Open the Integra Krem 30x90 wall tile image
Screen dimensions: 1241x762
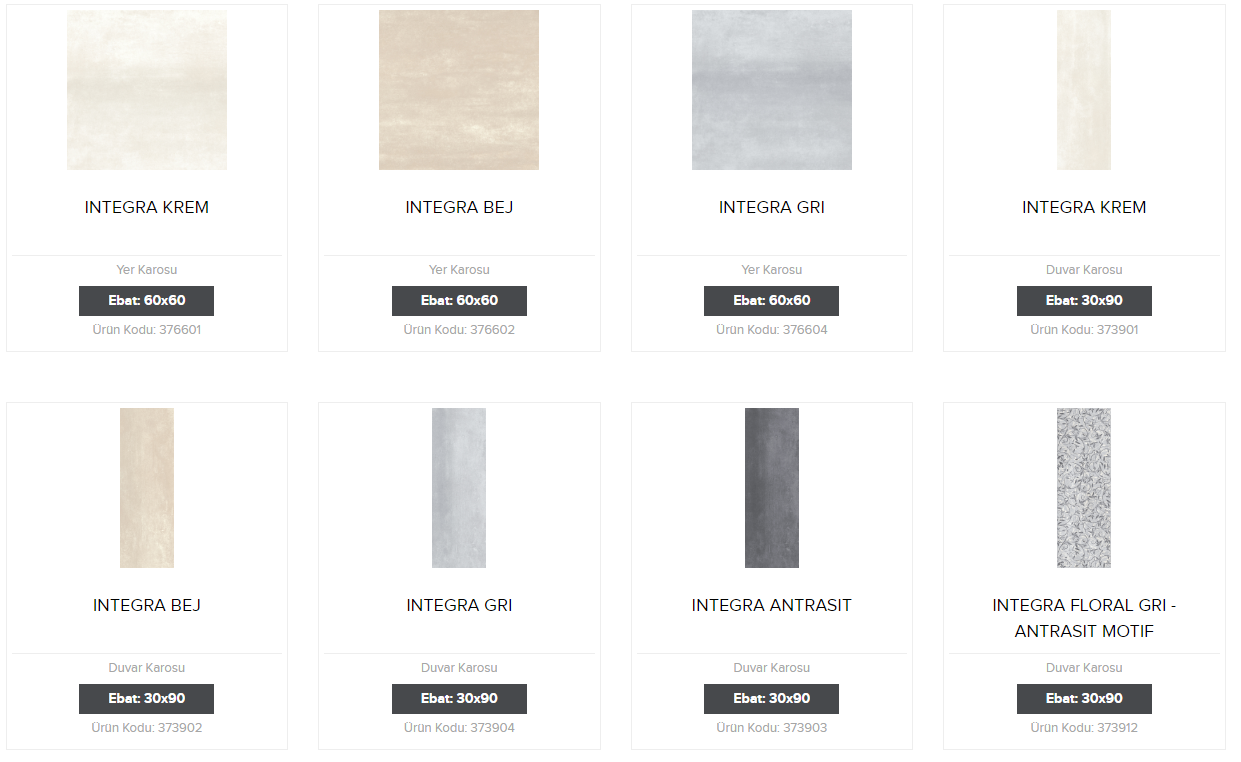point(1084,90)
